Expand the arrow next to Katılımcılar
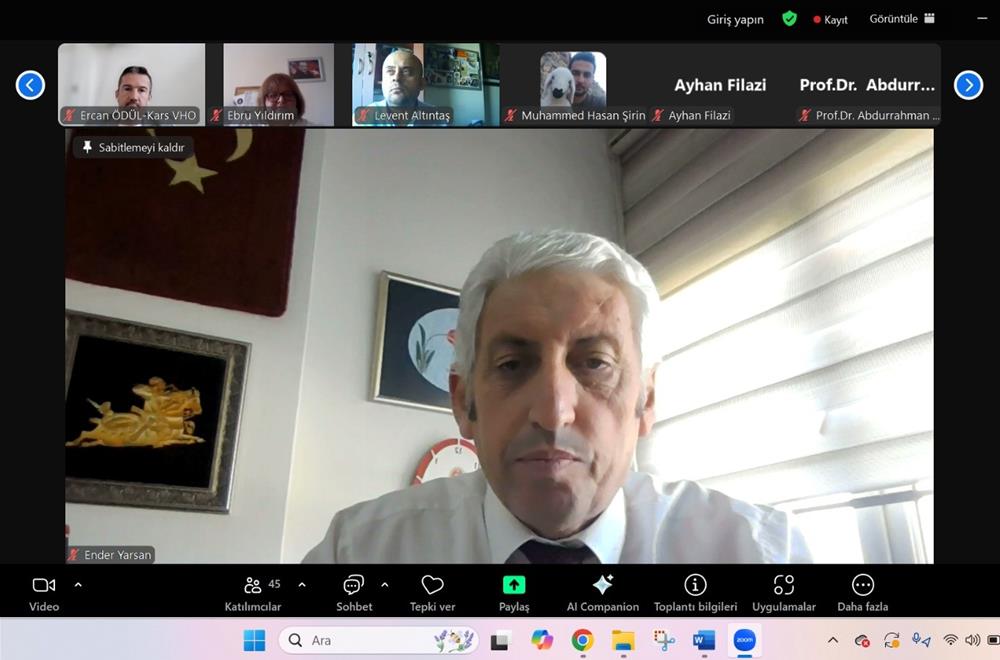Viewport: 1000px width, 660px height. click(x=302, y=585)
